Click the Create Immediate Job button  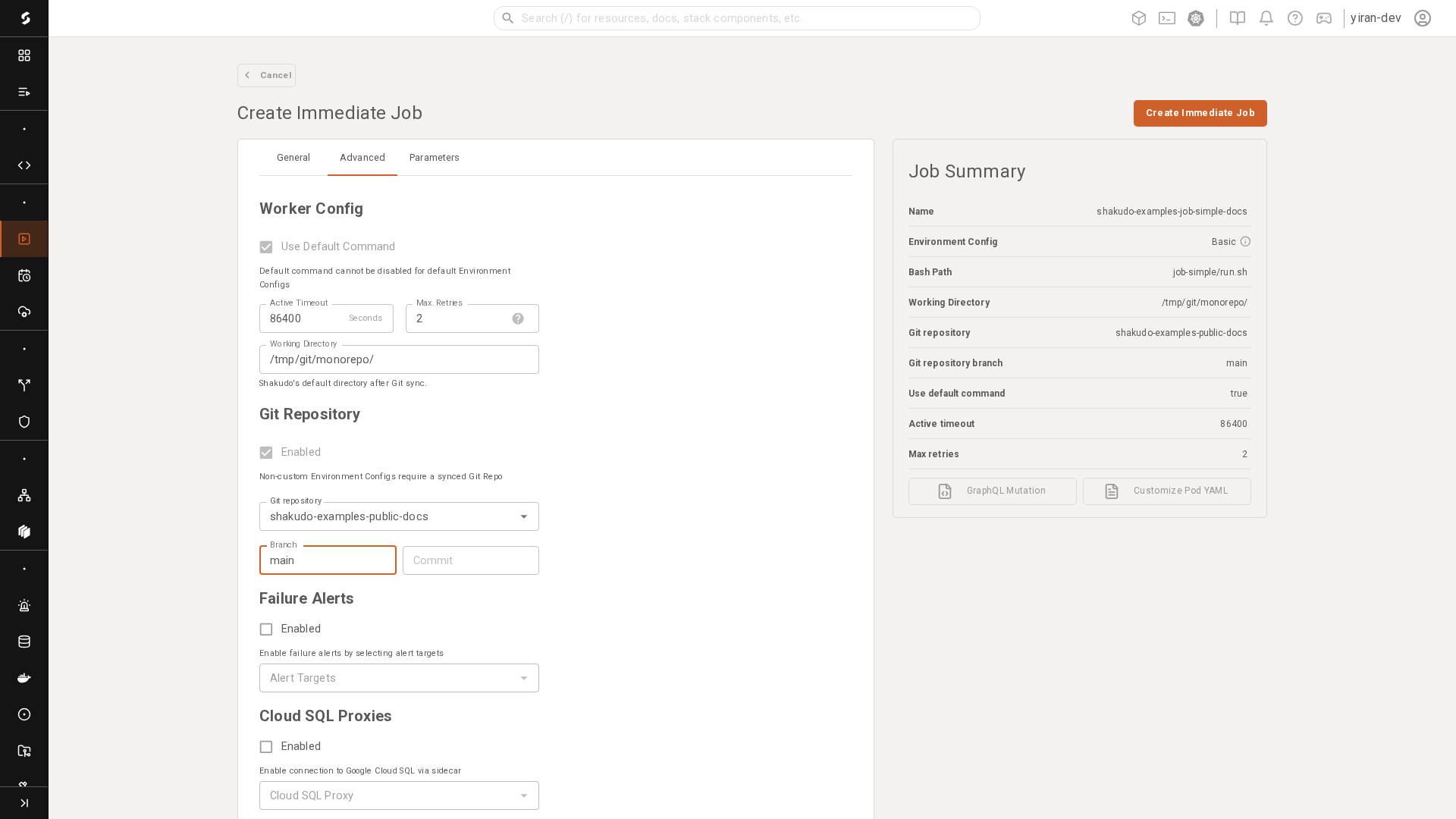(1200, 113)
